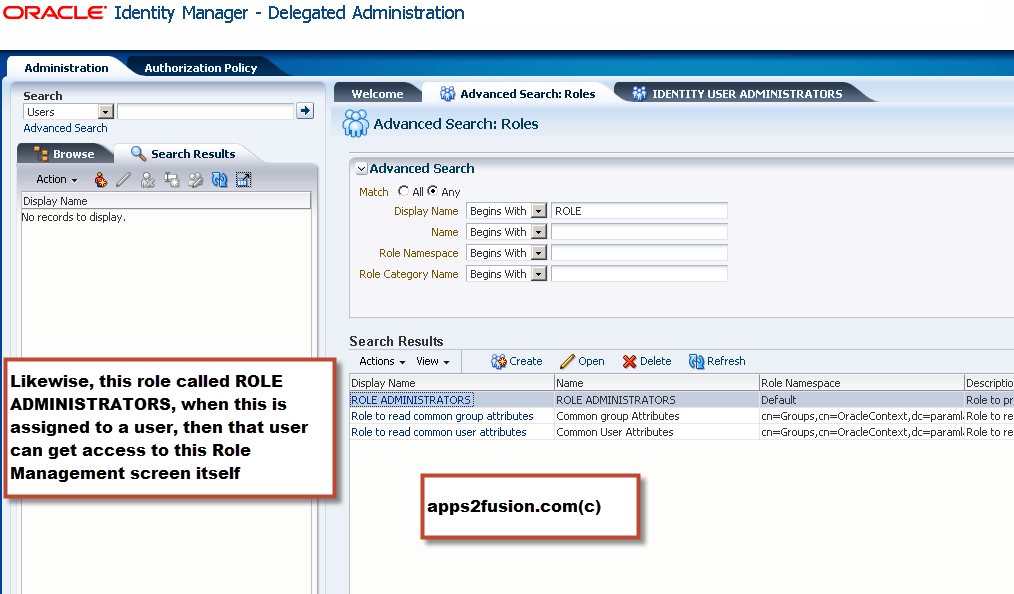The height and width of the screenshot is (594, 1014).
Task: Open the Users search type dropdown
Action: (105, 112)
